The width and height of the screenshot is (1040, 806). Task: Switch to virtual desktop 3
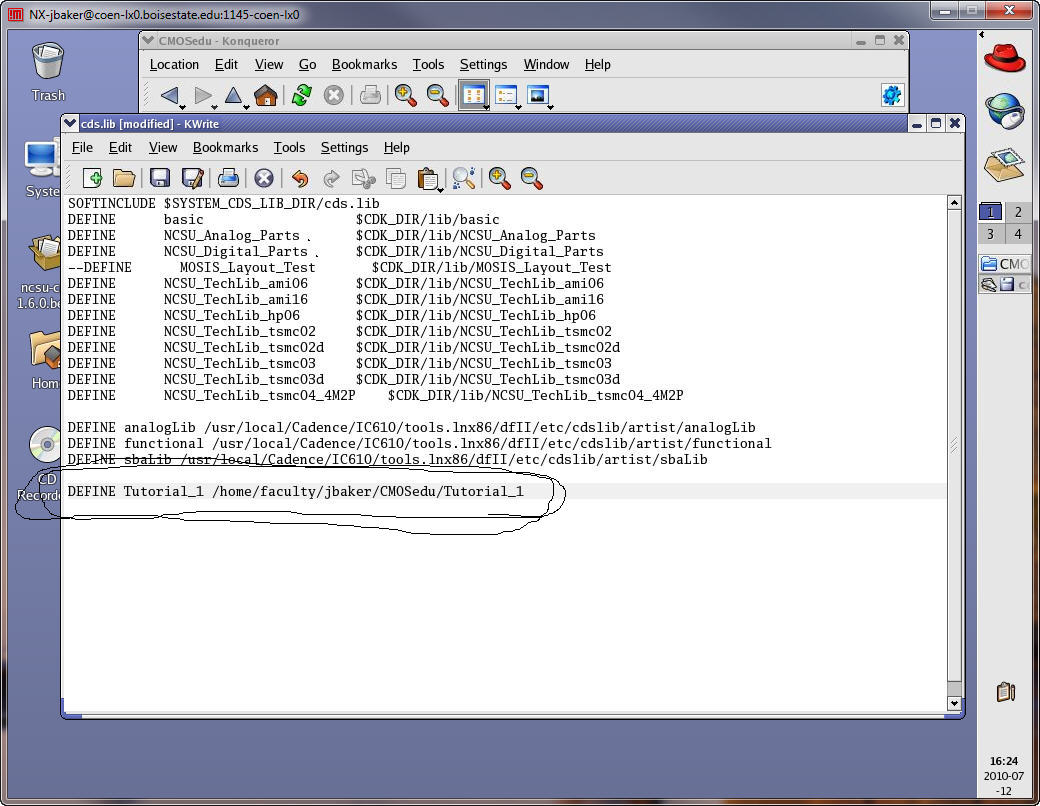pos(990,234)
